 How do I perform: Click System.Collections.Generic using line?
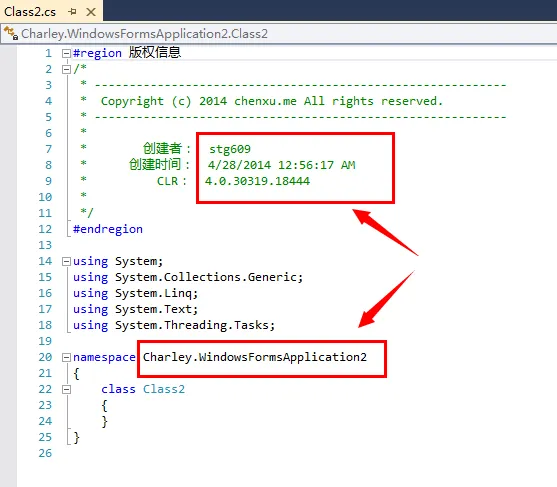pos(188,277)
